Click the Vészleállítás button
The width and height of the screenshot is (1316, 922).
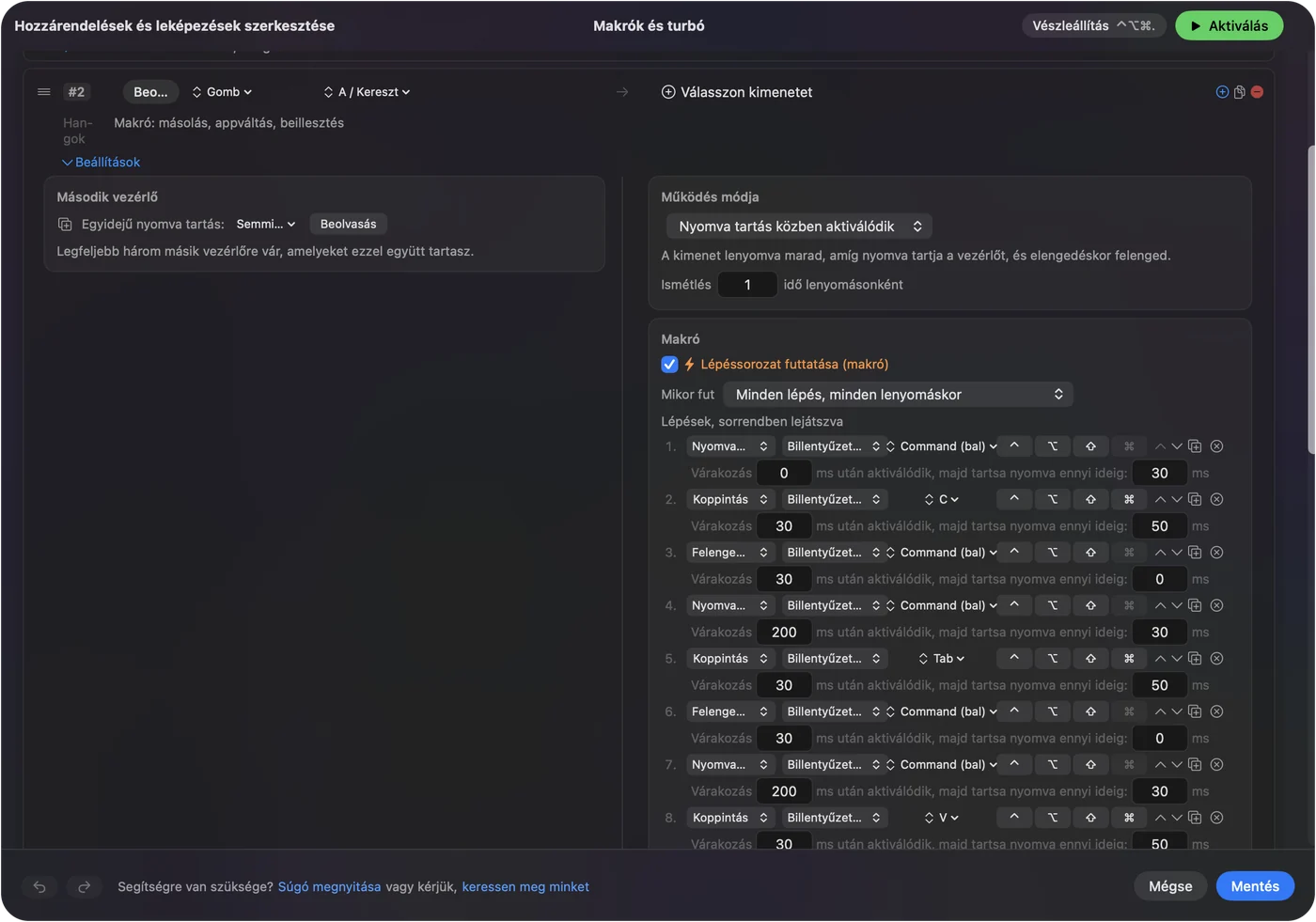[x=1093, y=26]
